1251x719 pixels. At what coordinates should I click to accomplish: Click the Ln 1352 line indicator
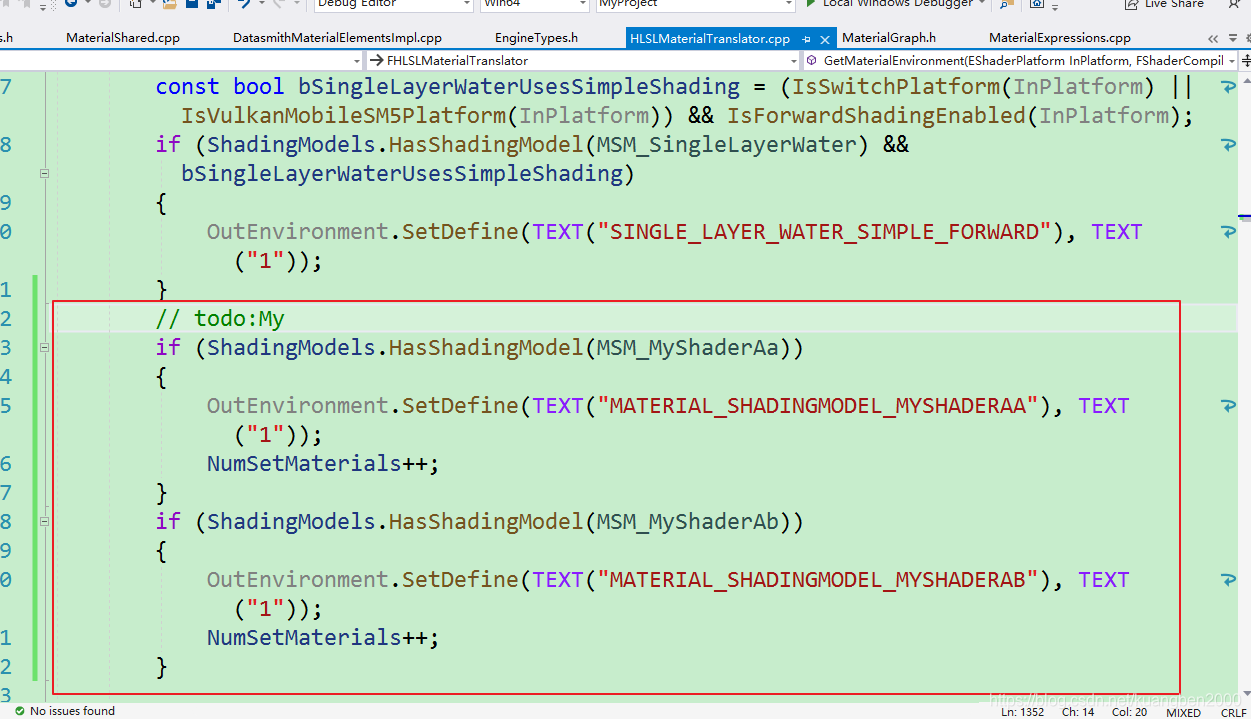(1022, 711)
